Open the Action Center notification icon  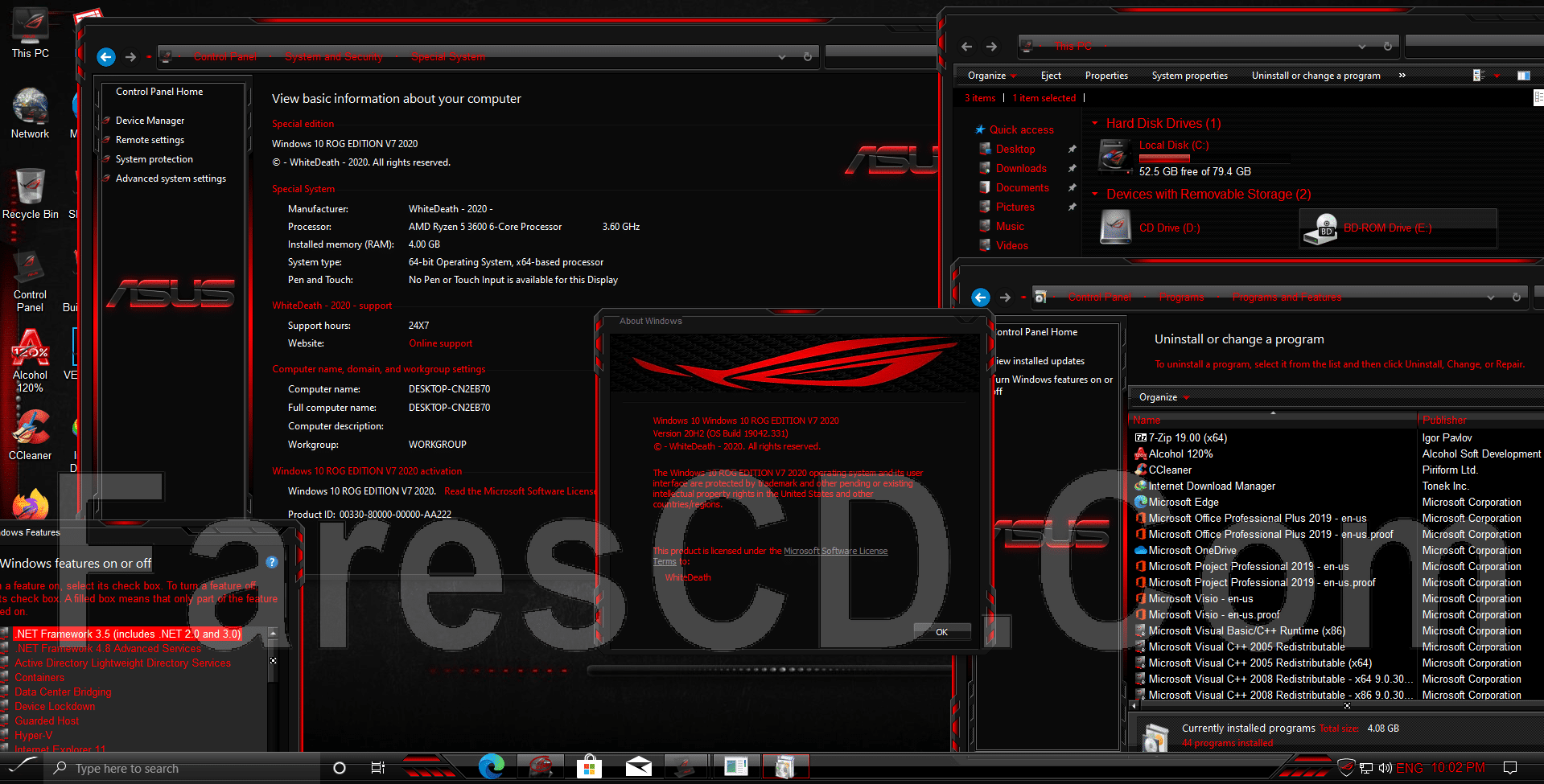pos(1510,768)
